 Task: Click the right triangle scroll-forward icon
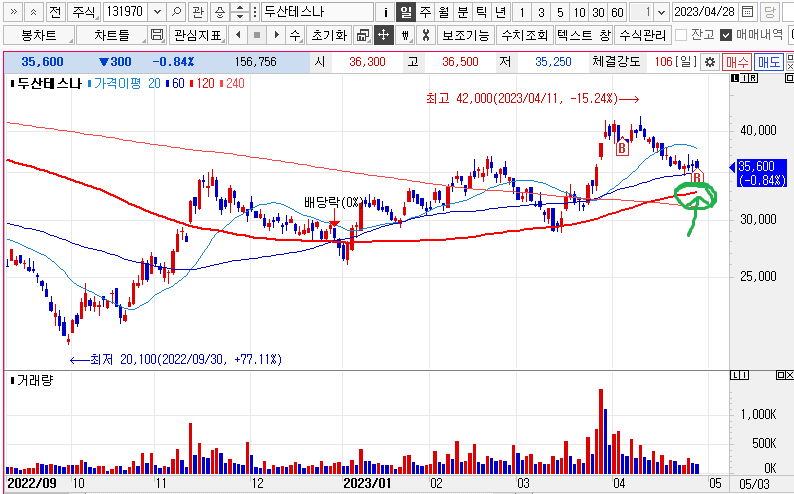point(276,35)
